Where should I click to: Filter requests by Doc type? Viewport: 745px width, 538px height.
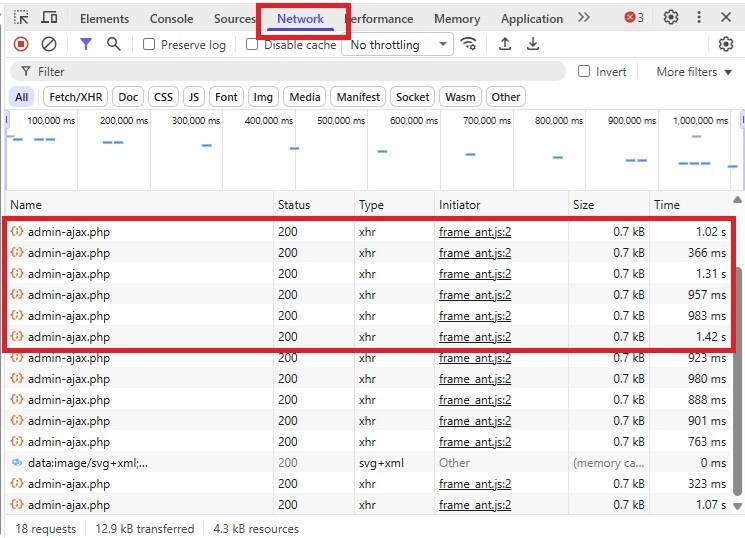pos(128,97)
